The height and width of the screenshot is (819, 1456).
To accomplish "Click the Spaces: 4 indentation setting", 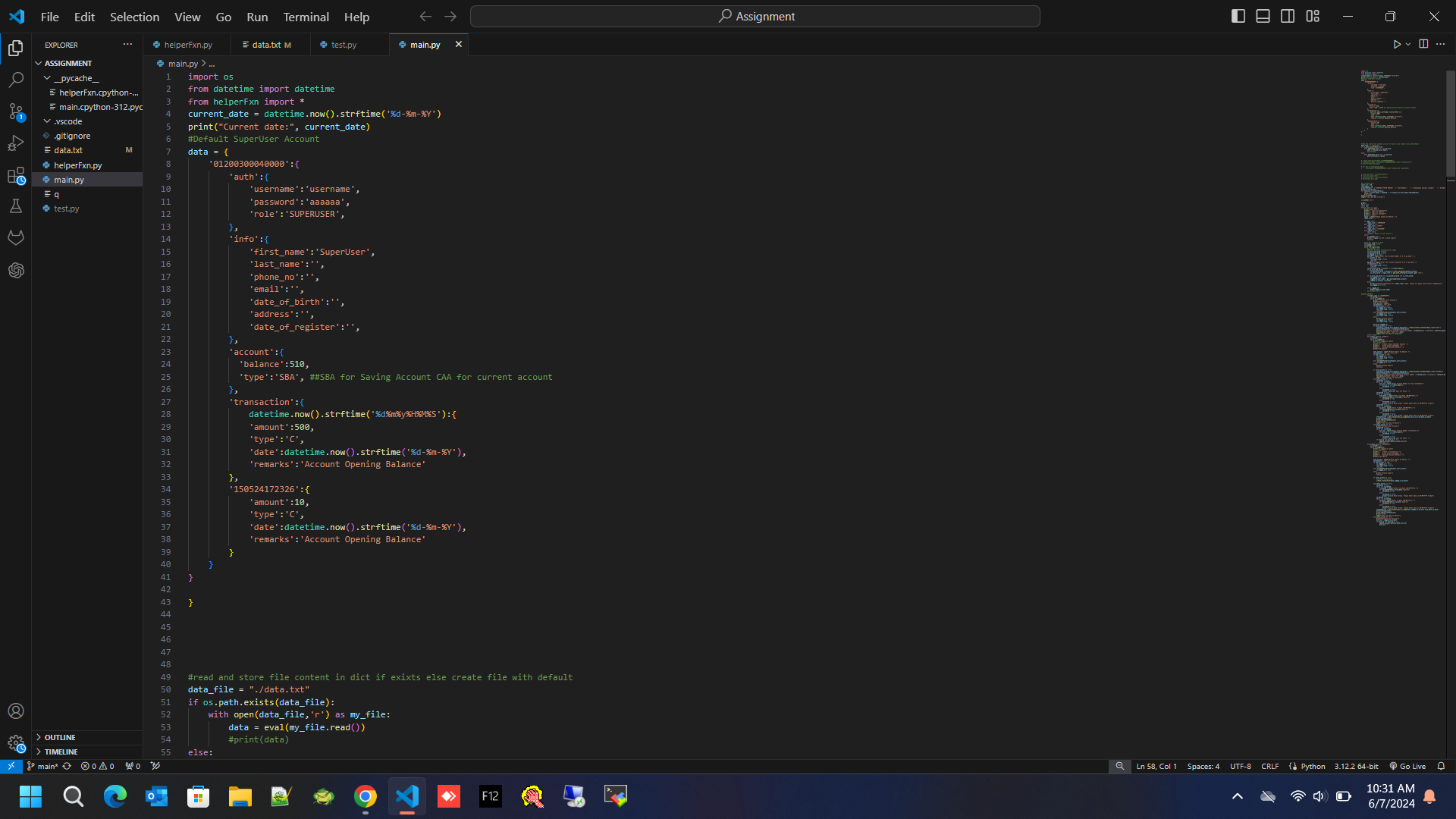I will pos(1203,767).
